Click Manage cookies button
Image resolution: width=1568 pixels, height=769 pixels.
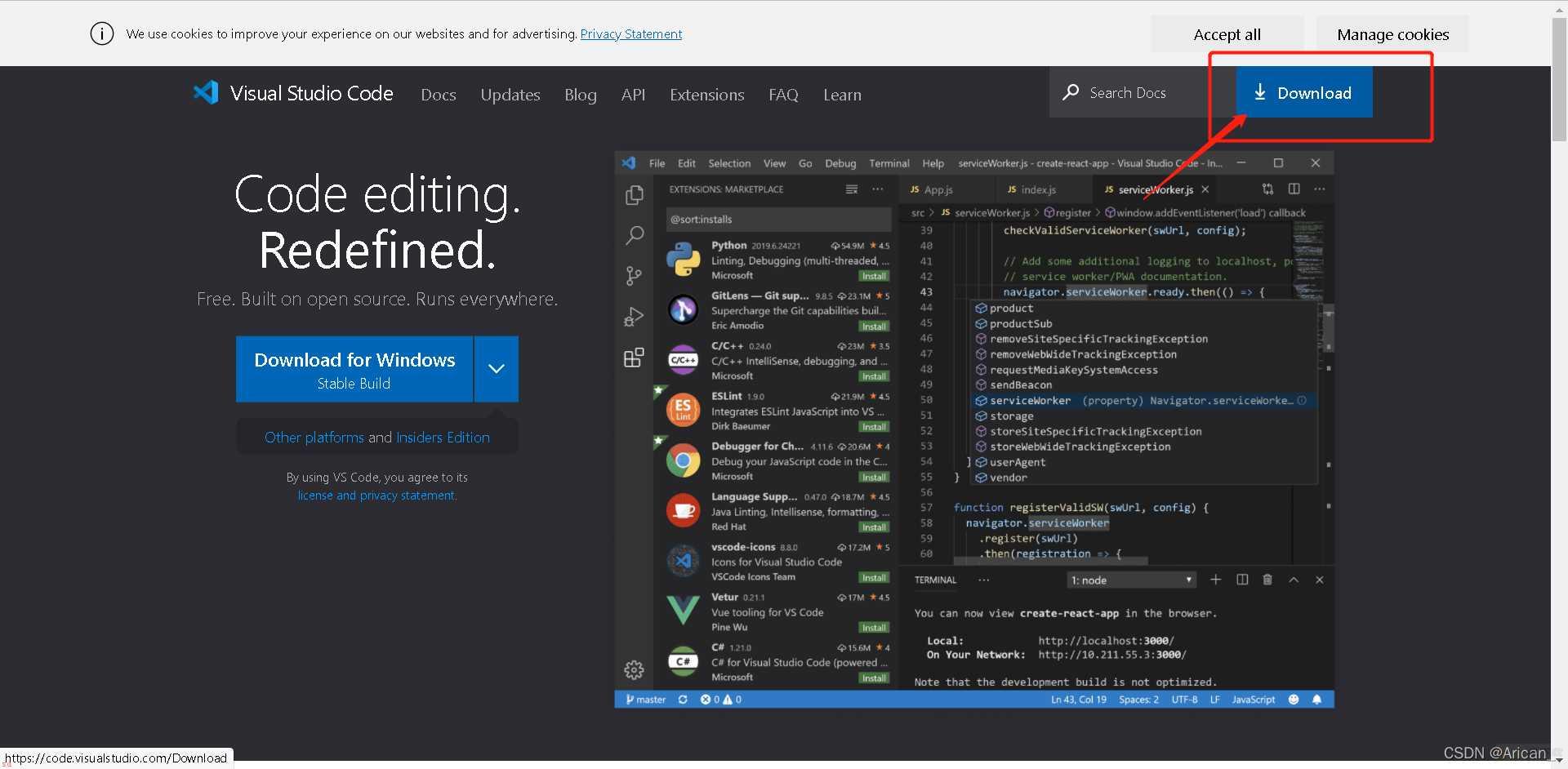tap(1392, 34)
